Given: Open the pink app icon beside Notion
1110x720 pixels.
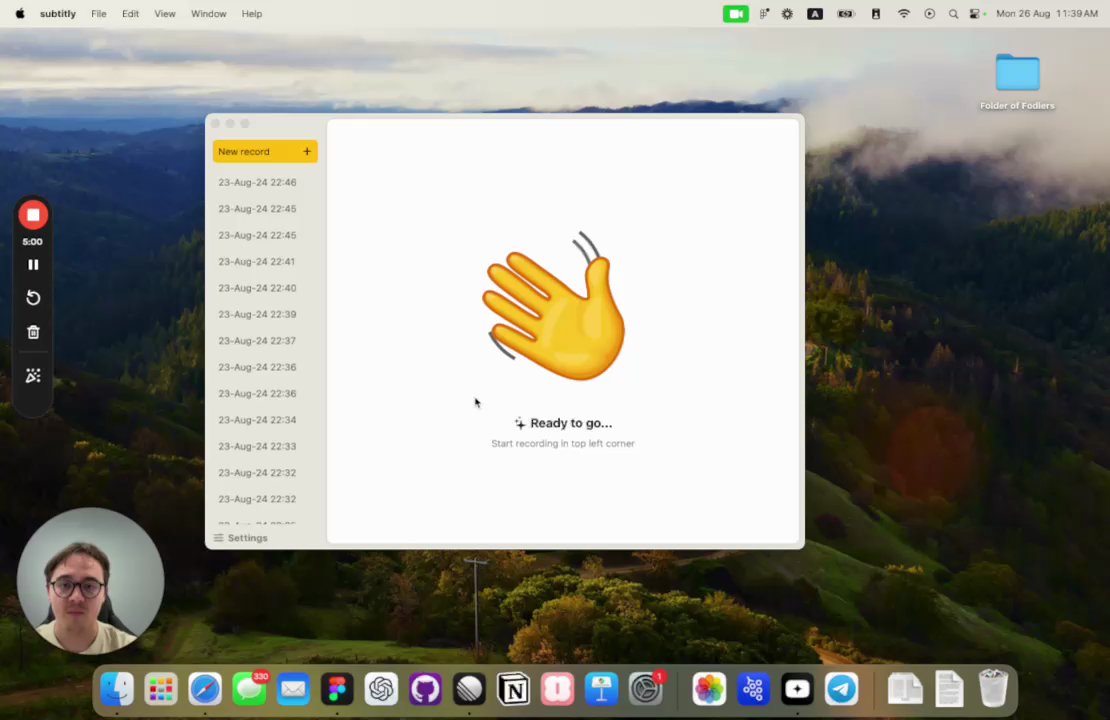Looking at the screenshot, I should tap(558, 689).
